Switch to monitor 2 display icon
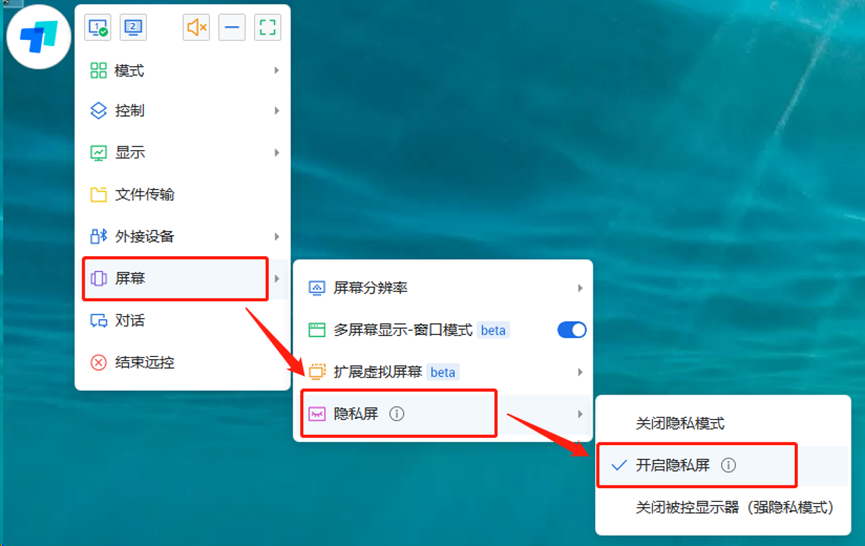The width and height of the screenshot is (865, 546). 133,27
